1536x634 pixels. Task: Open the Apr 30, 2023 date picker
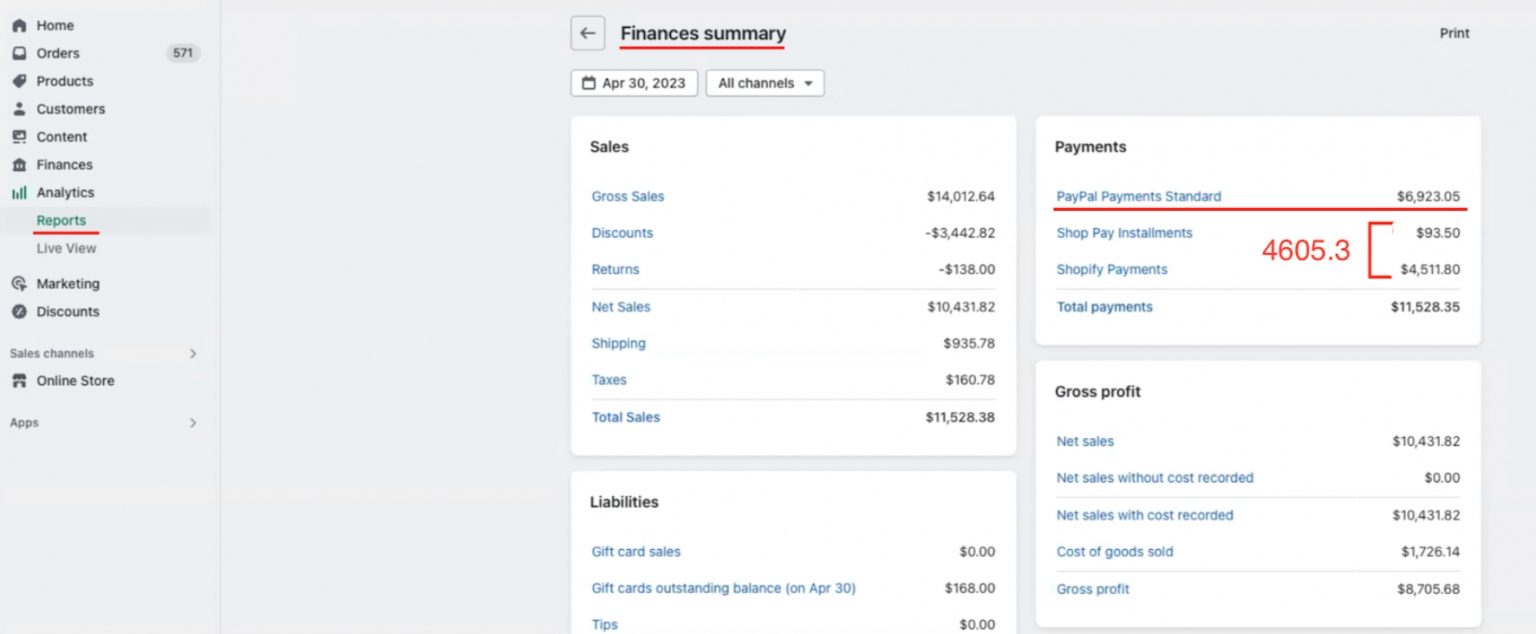[633, 83]
